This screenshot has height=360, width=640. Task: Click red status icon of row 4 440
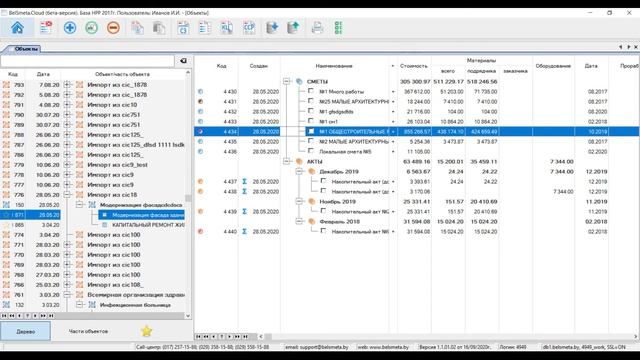200,231
